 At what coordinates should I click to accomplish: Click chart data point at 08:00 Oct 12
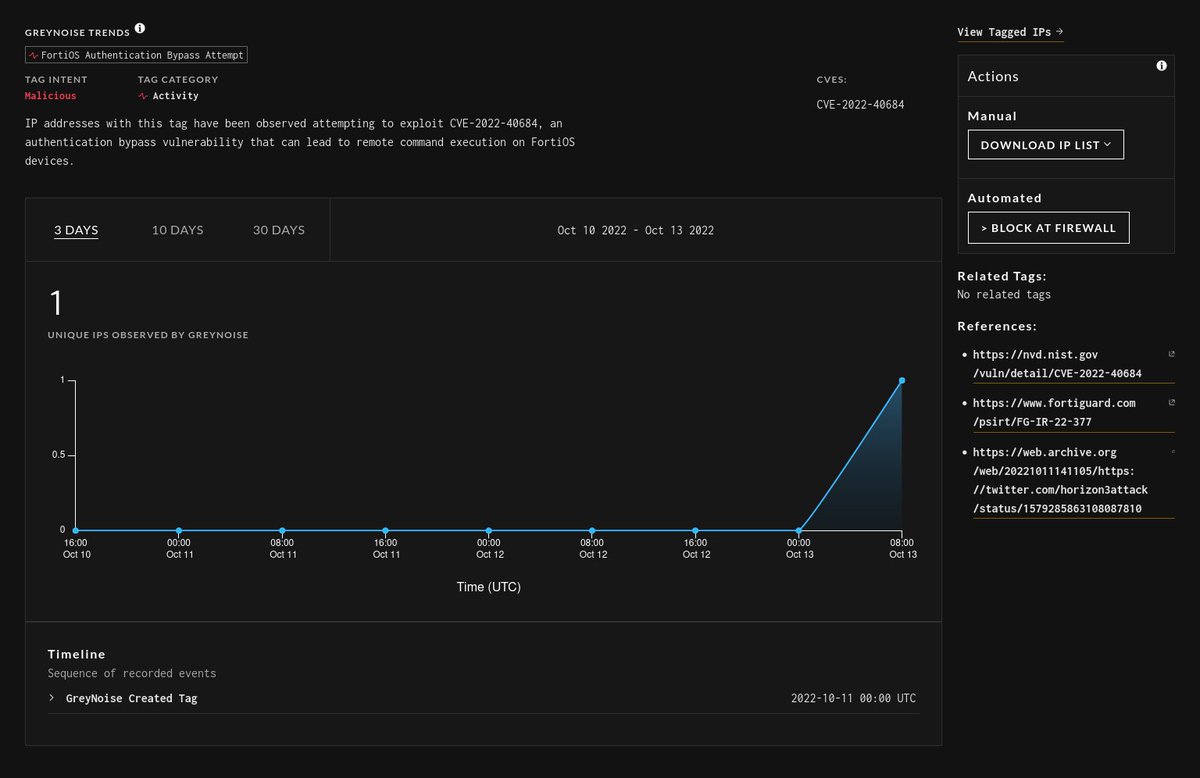pyautogui.click(x=592, y=530)
